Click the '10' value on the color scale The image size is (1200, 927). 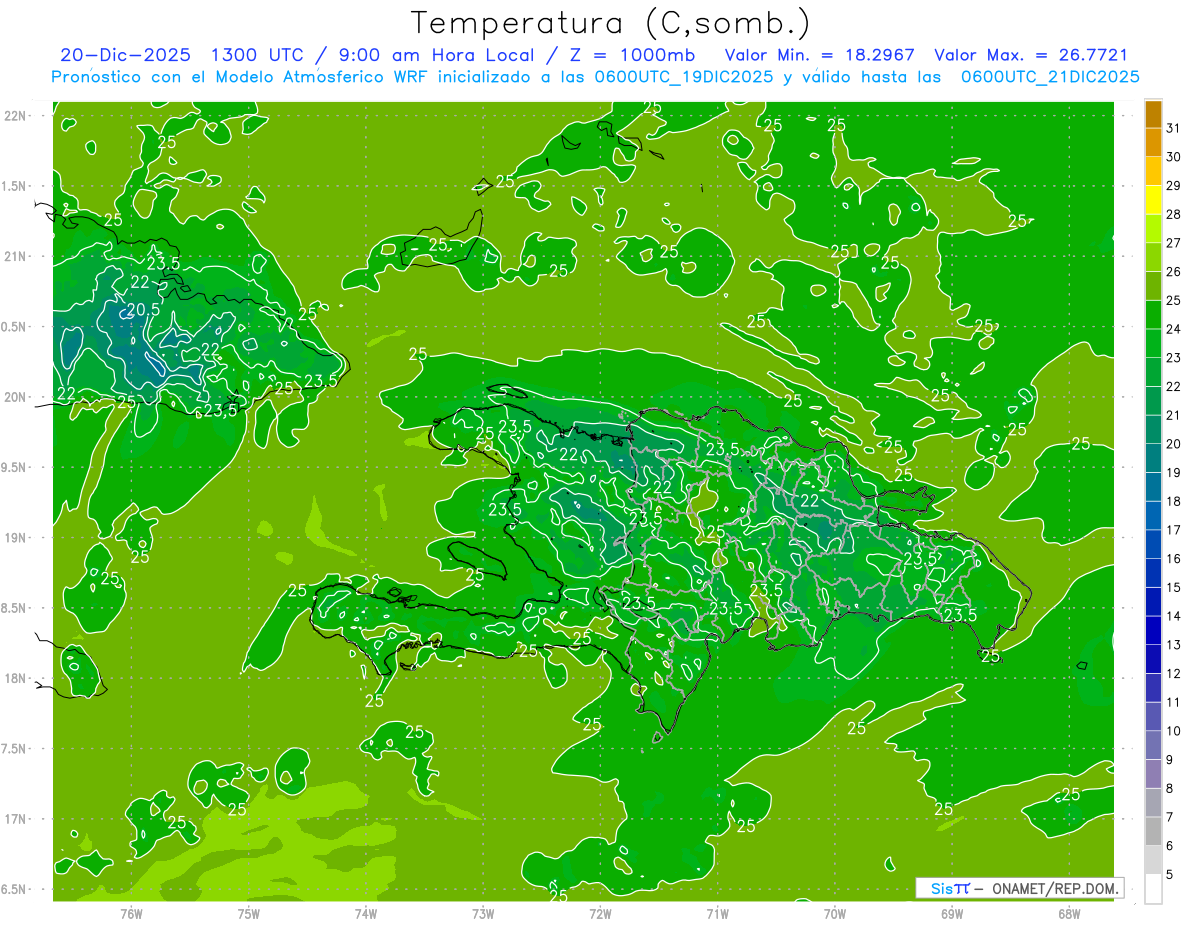click(1173, 731)
